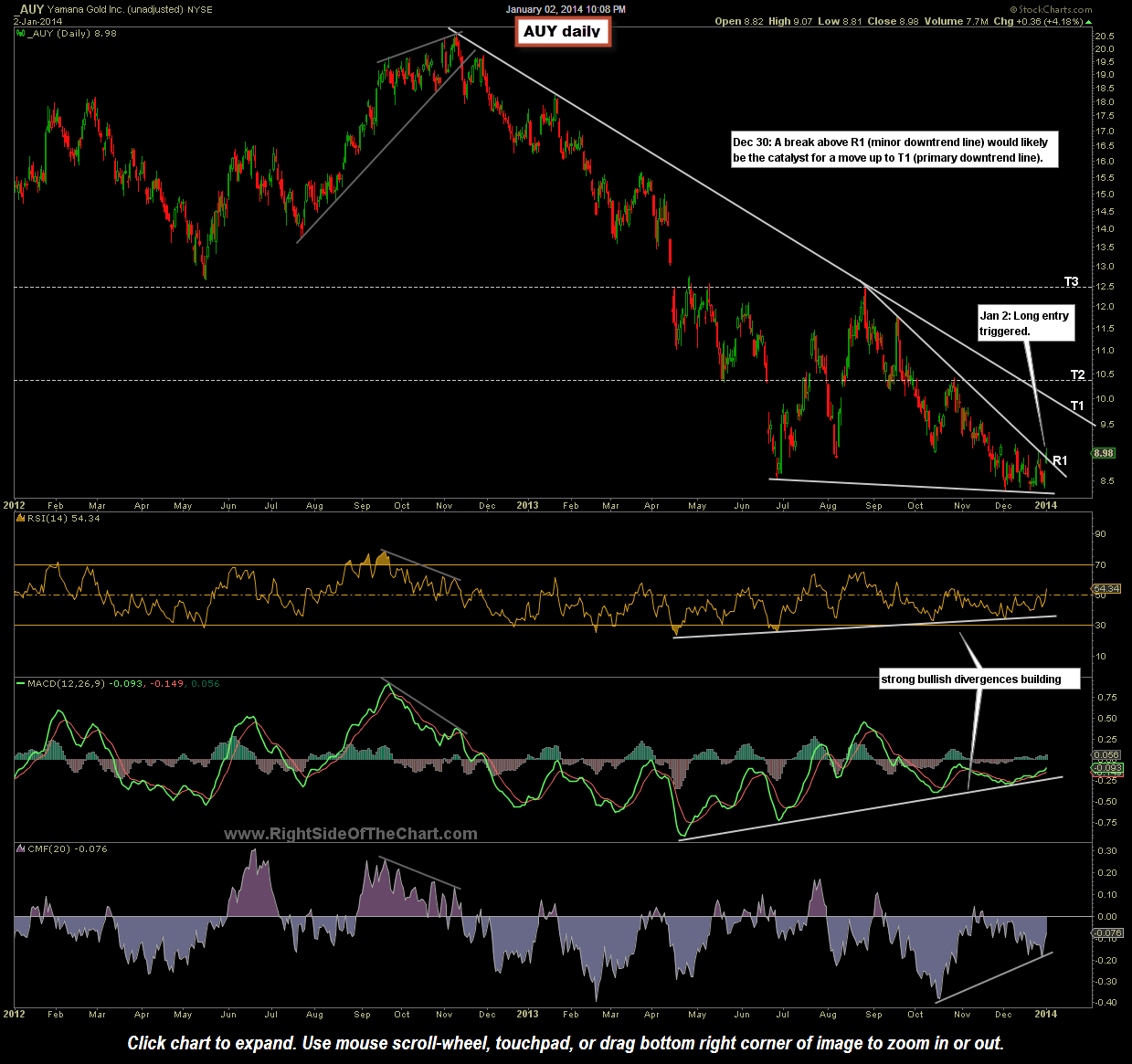This screenshot has width=1132, height=1064.
Task: Open the © StockCharts.com link
Action: (1053, 9)
